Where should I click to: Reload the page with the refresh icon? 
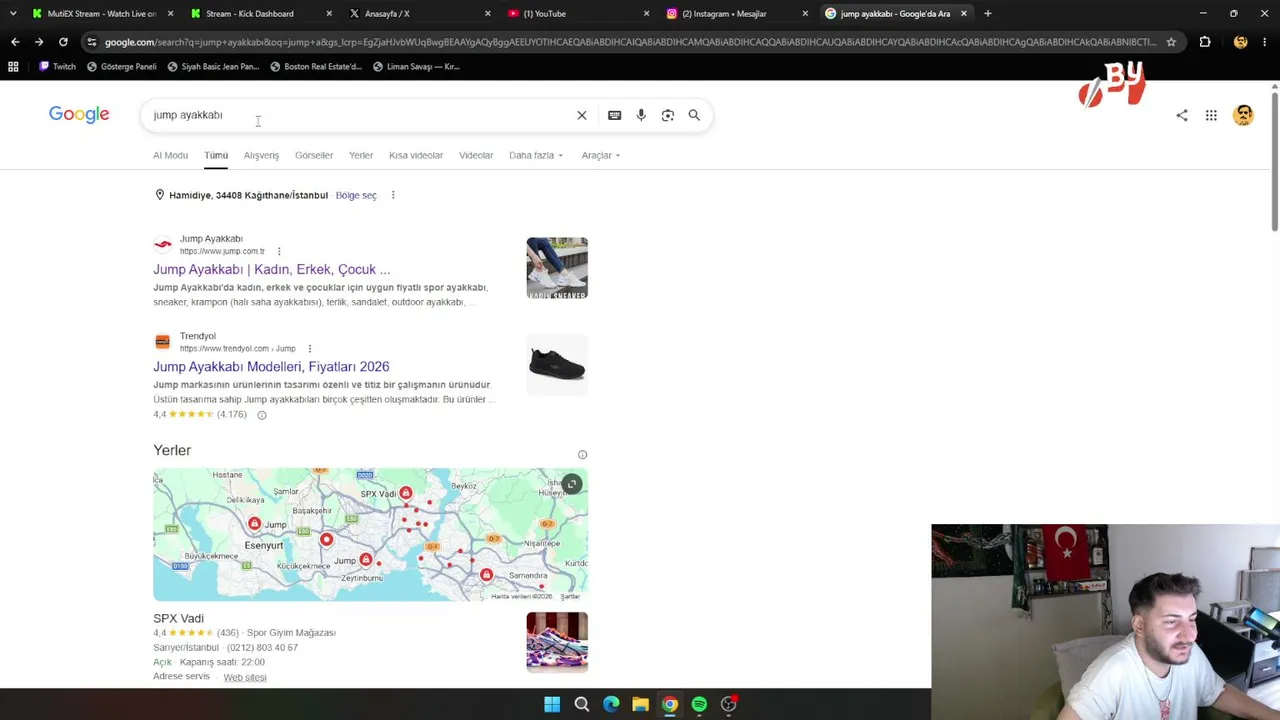pos(63,42)
